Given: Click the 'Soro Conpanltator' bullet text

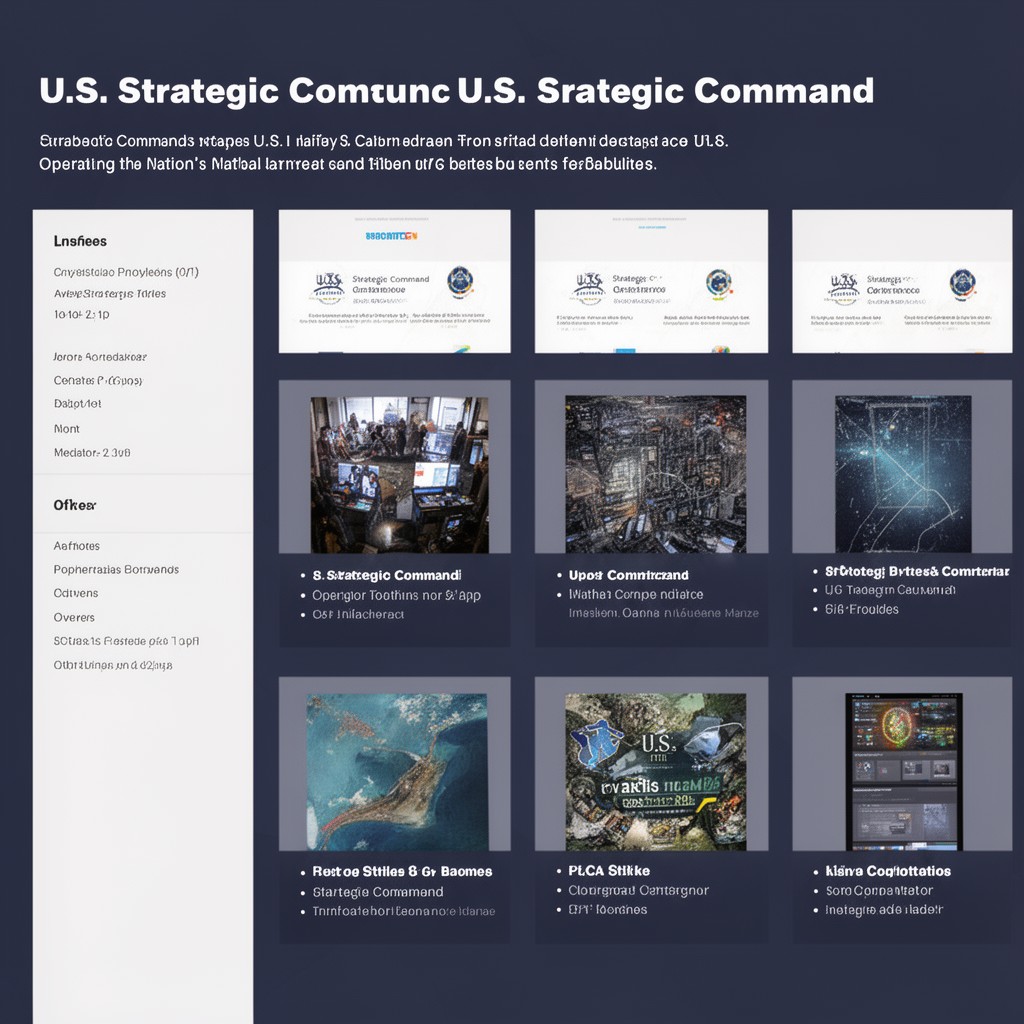Looking at the screenshot, I should tap(879, 891).
